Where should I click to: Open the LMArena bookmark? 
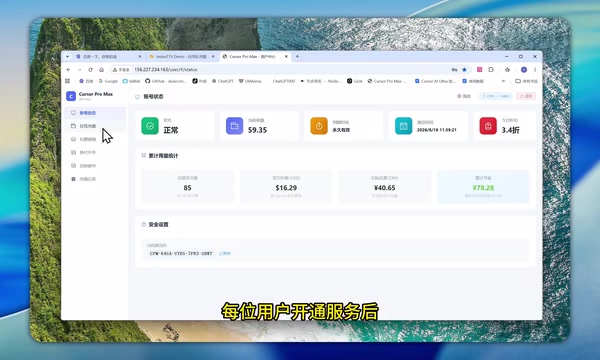point(250,81)
